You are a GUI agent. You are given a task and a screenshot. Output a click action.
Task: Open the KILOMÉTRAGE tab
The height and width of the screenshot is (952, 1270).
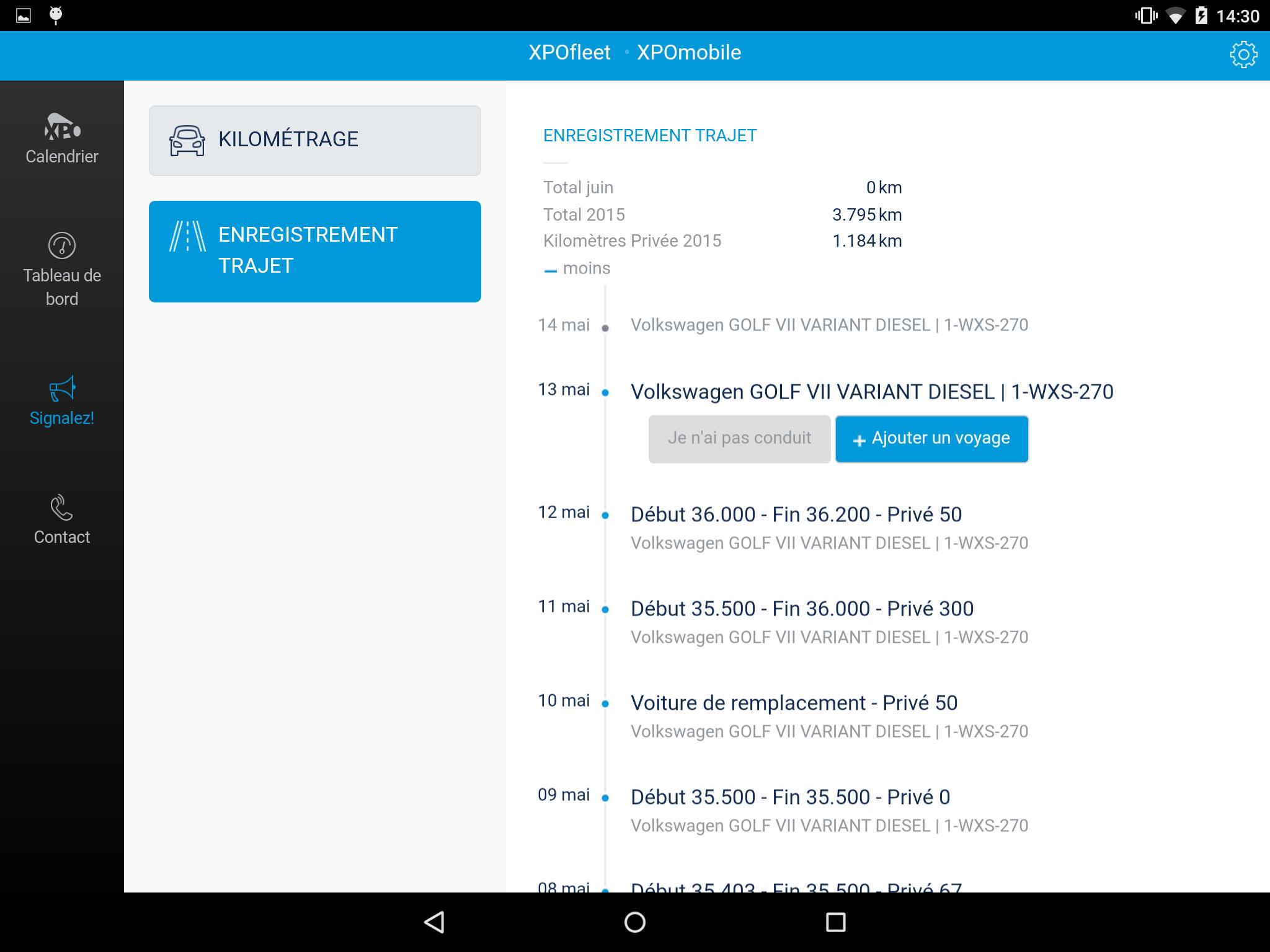pos(315,141)
